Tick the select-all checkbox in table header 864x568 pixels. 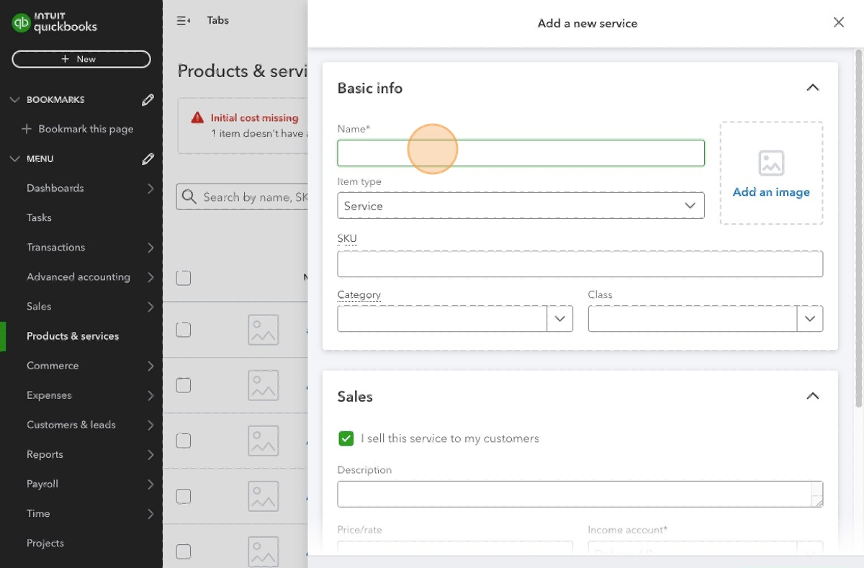tap(183, 278)
